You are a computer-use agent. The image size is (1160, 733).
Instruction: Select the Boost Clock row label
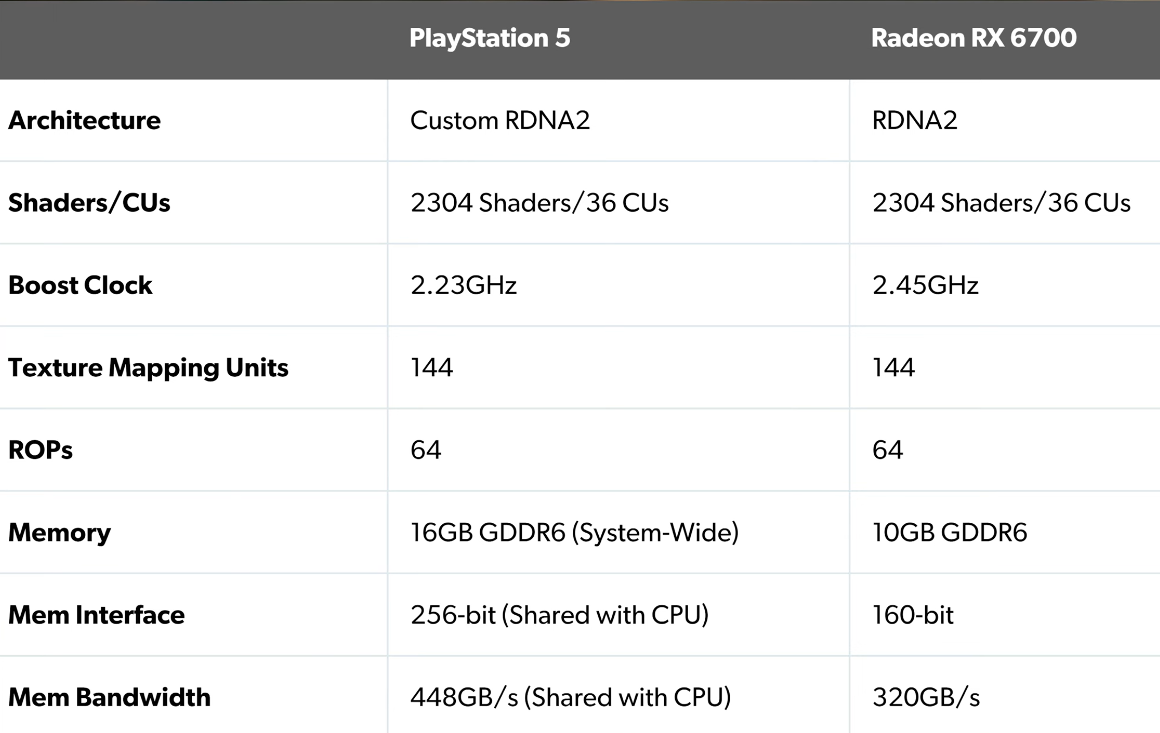click(x=80, y=285)
